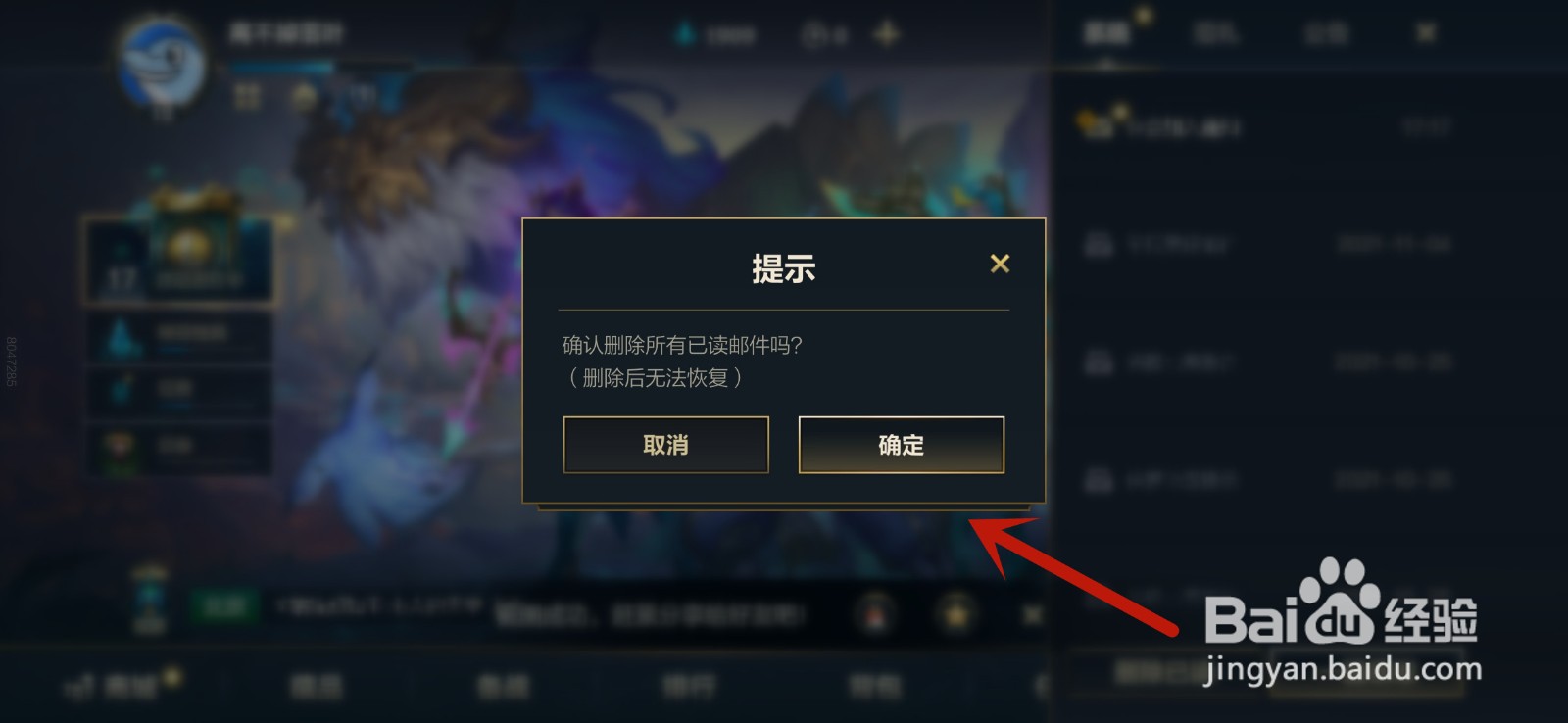1568x723 pixels.
Task: Close the mail side panel
Action: coord(1426,33)
